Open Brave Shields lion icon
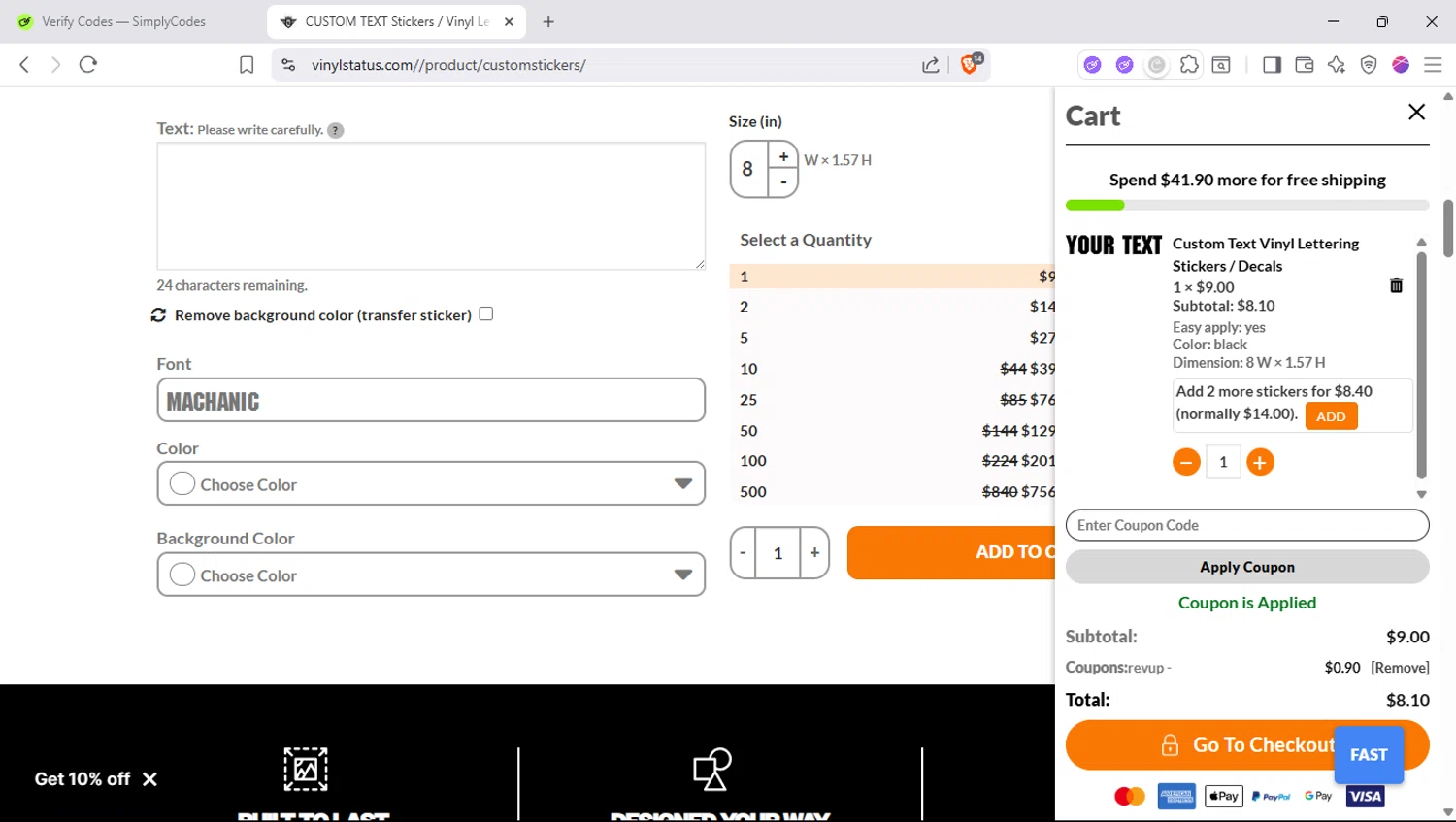Image resolution: width=1456 pixels, height=822 pixels. pyautogui.click(x=970, y=64)
